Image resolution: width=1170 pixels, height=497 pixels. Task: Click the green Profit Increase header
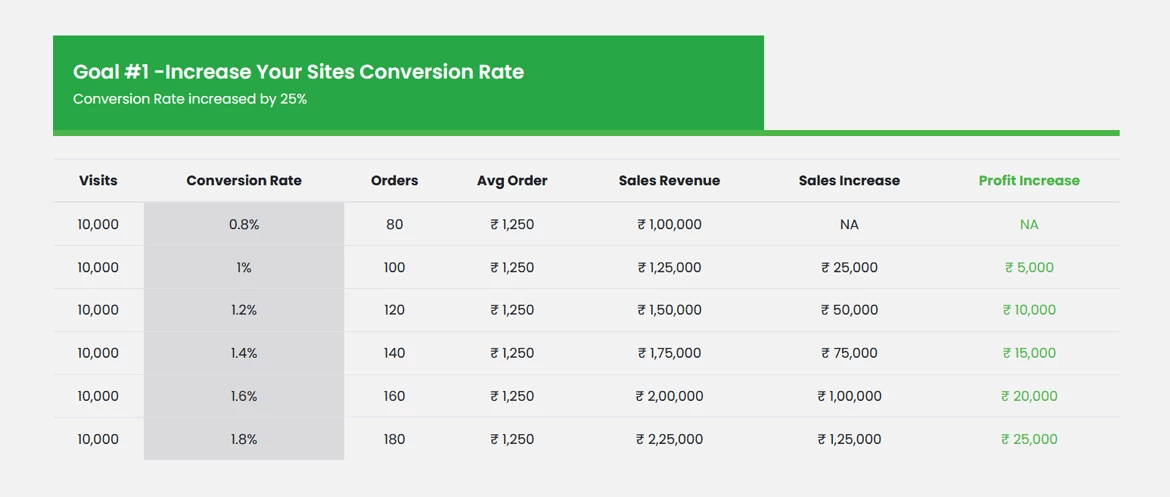click(x=1029, y=181)
